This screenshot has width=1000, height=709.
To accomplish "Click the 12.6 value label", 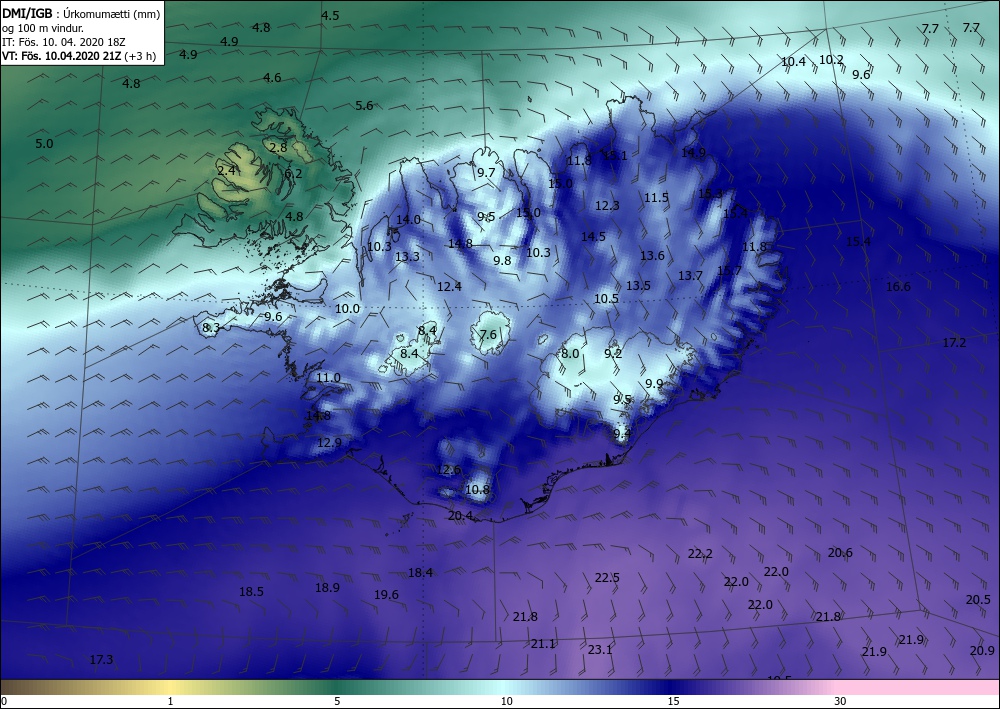I will [x=448, y=470].
